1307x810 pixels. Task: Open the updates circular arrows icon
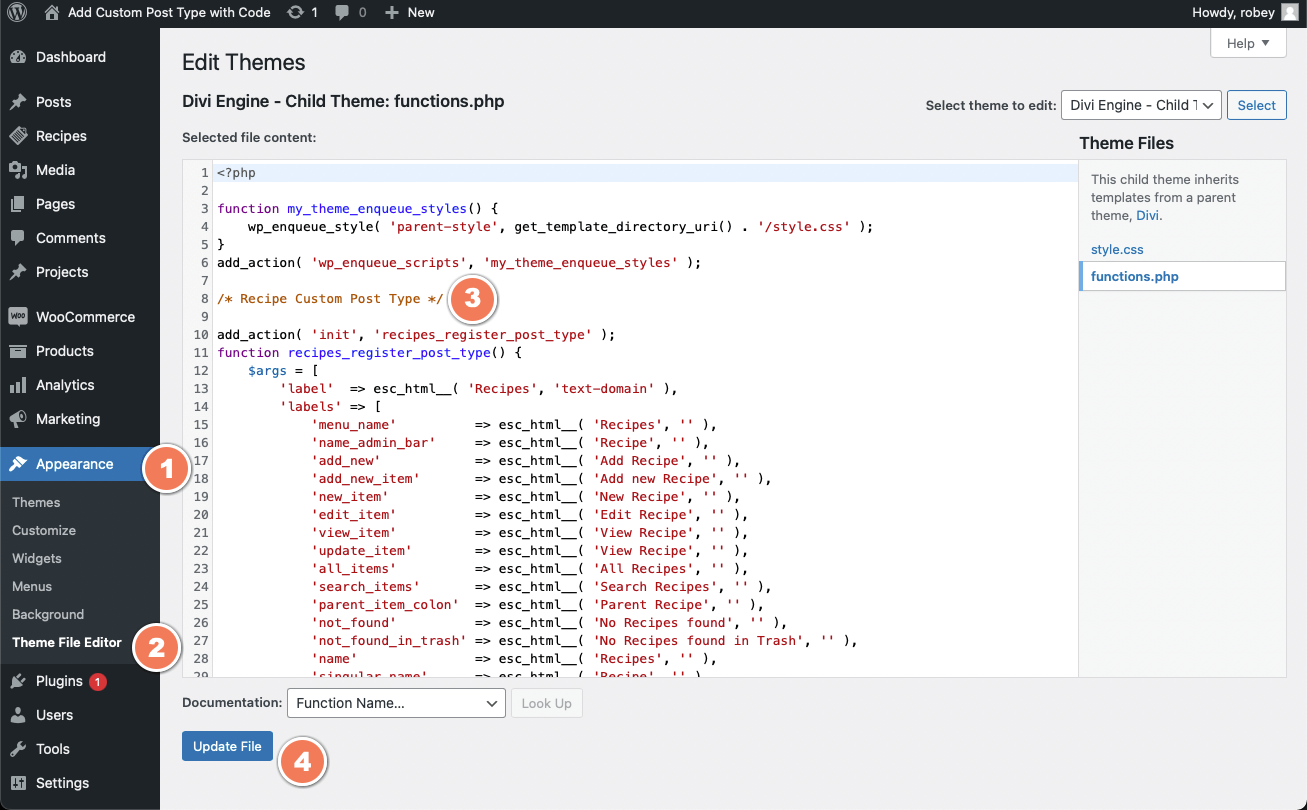[x=294, y=12]
